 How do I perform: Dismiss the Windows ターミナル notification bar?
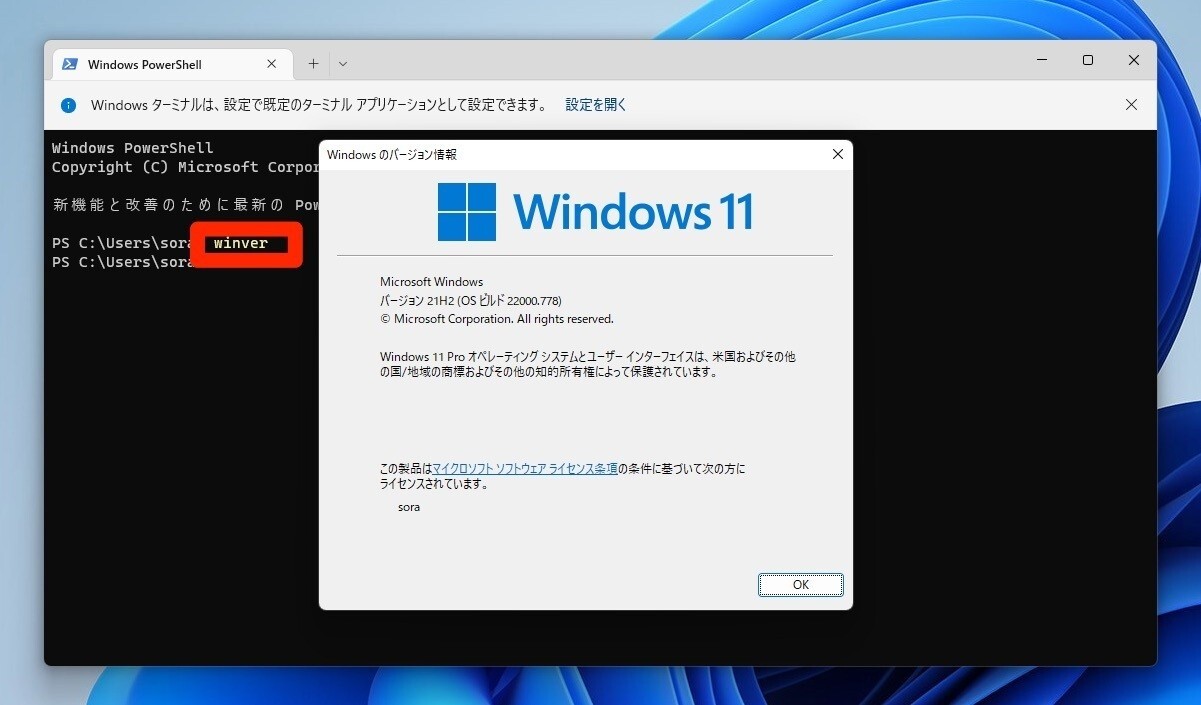(1131, 104)
